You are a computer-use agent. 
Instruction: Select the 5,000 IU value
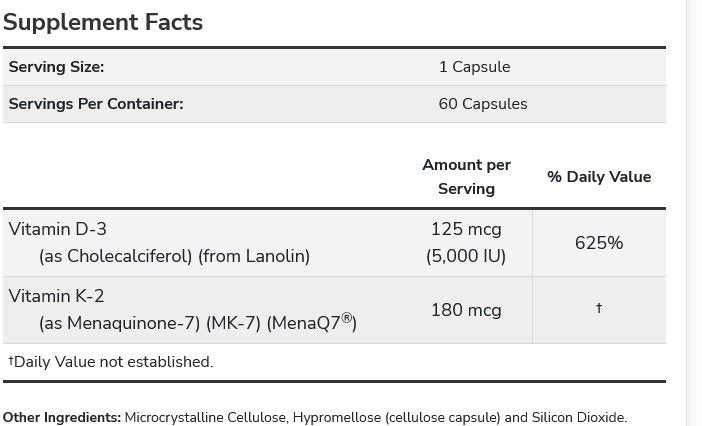click(466, 256)
